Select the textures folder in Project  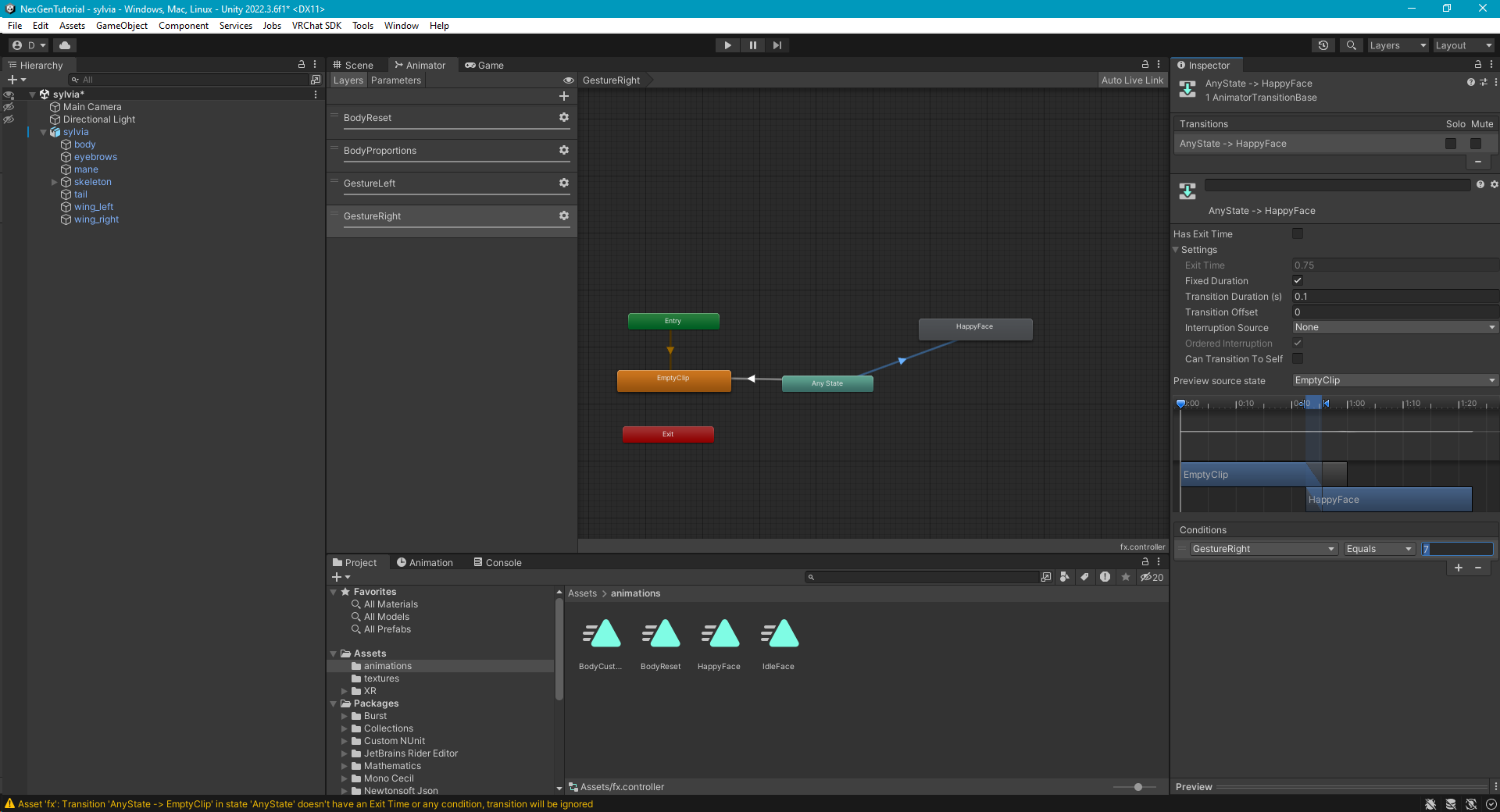381,678
